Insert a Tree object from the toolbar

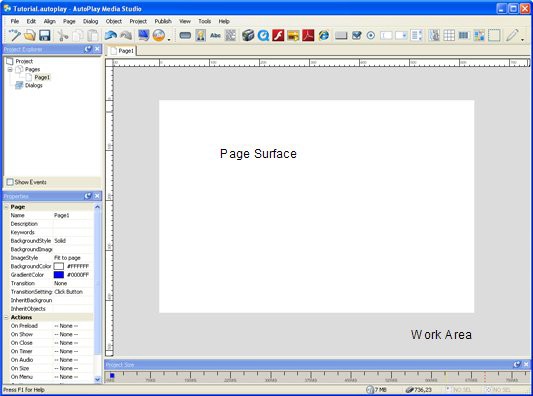434,35
